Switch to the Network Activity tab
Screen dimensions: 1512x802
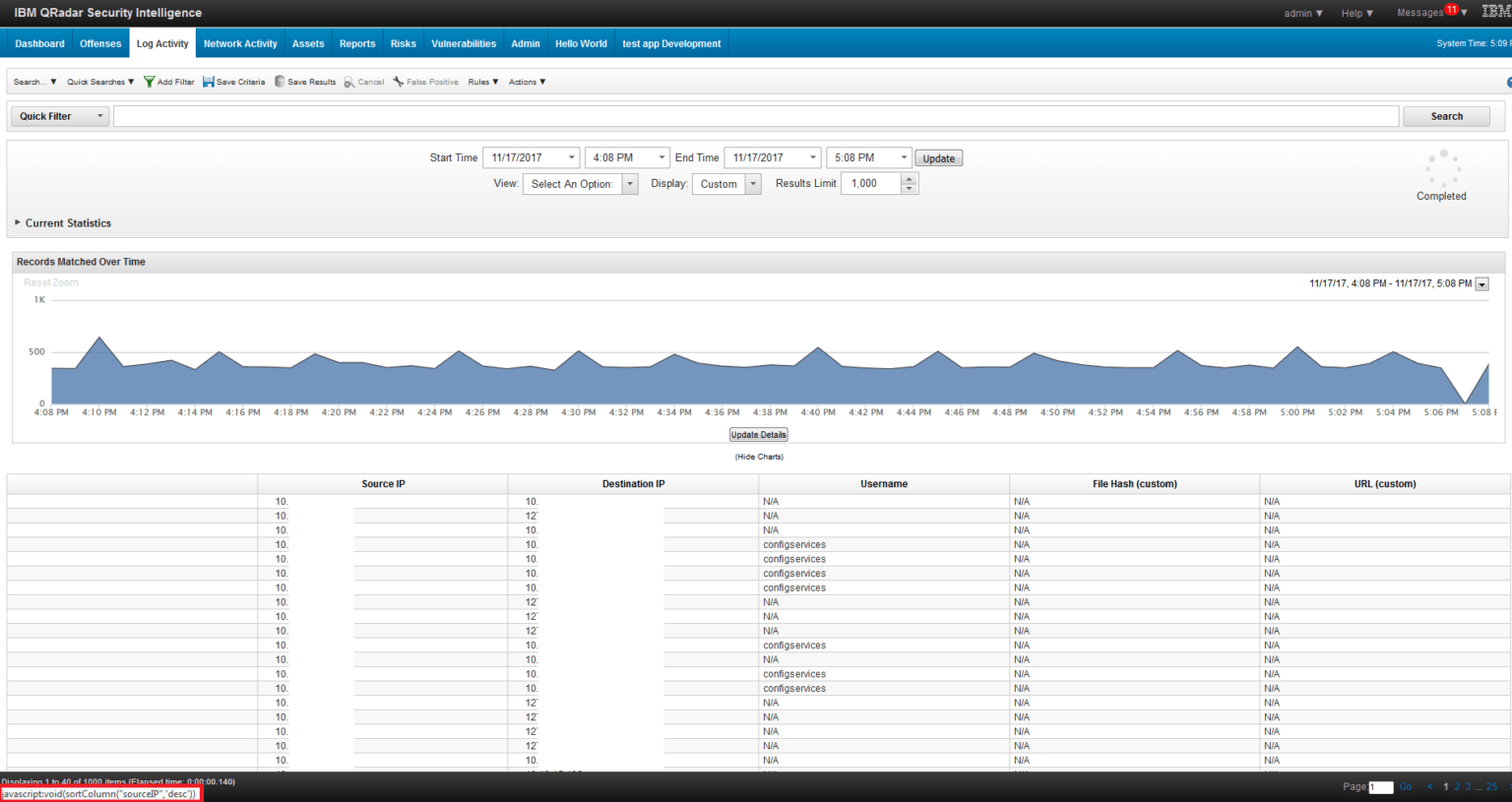(x=240, y=42)
